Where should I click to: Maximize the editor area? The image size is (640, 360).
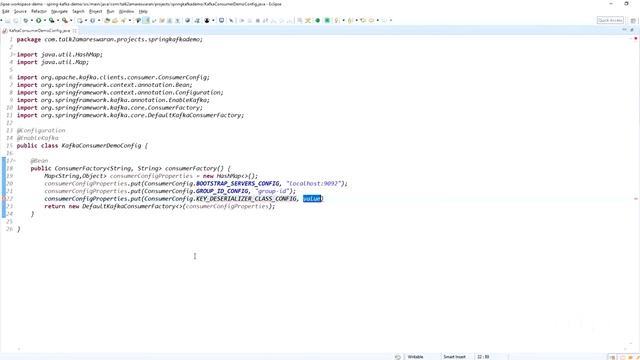click(x=632, y=30)
